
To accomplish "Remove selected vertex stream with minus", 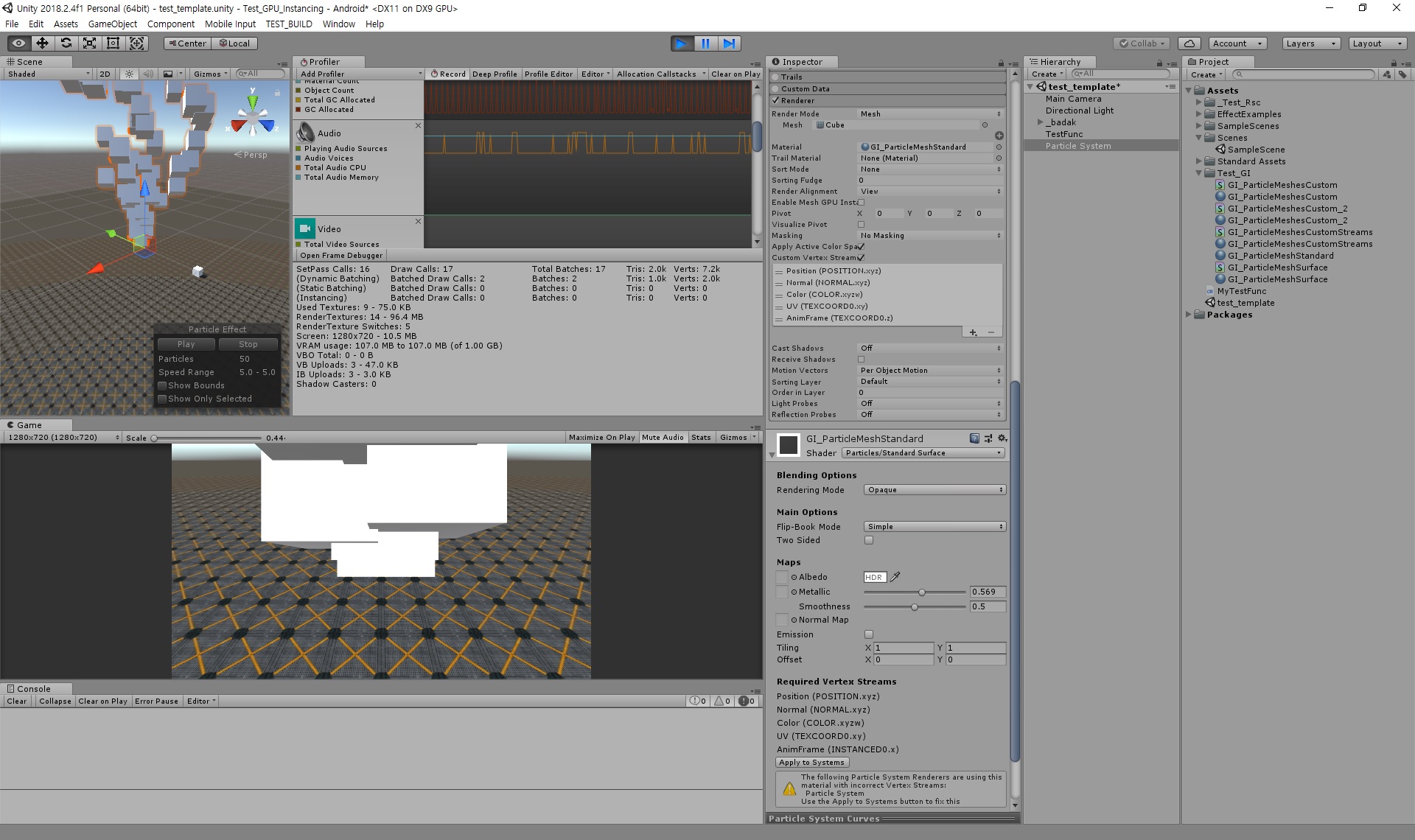I will [991, 332].
